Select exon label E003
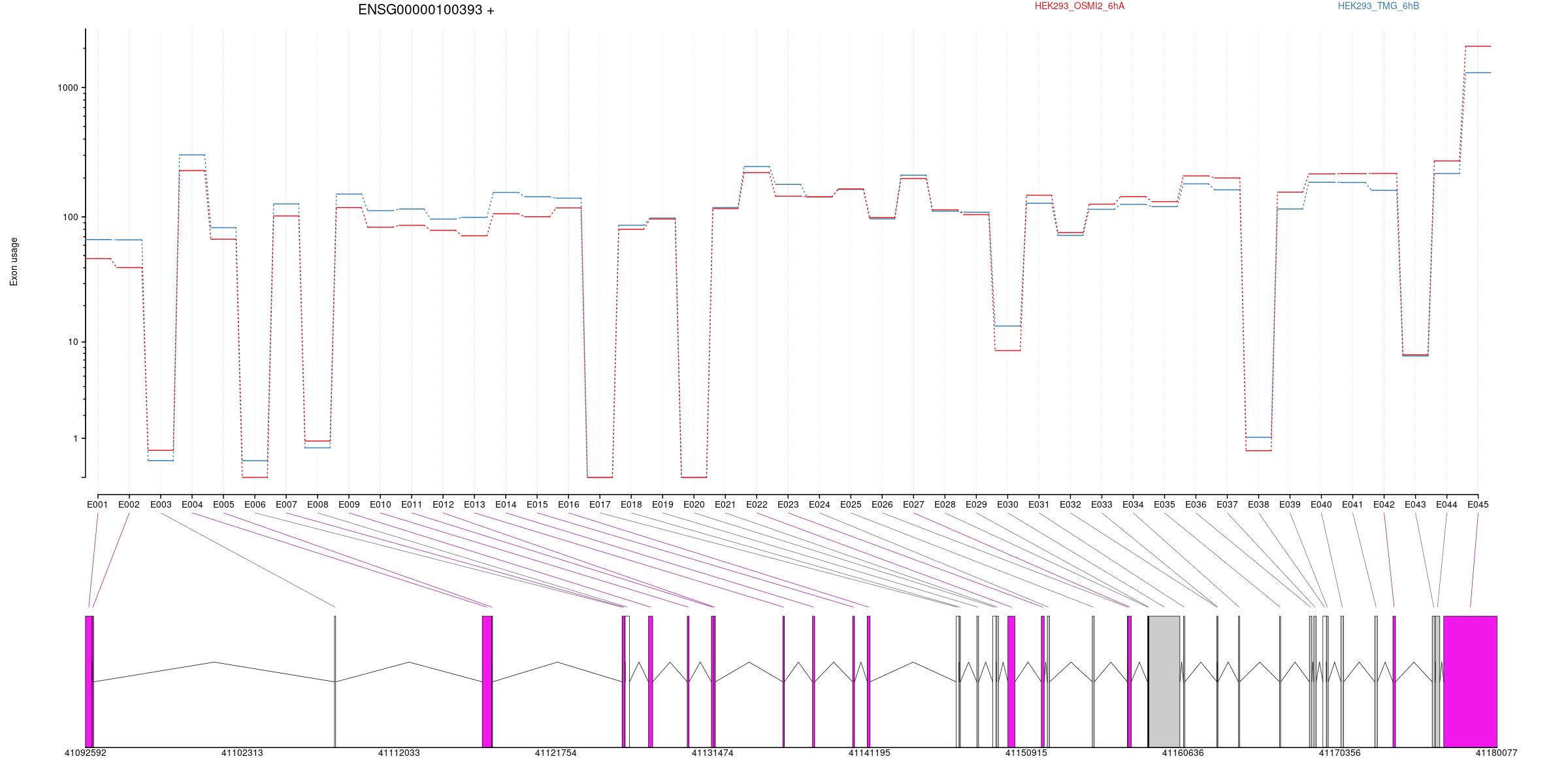1568x784 pixels. click(x=161, y=504)
